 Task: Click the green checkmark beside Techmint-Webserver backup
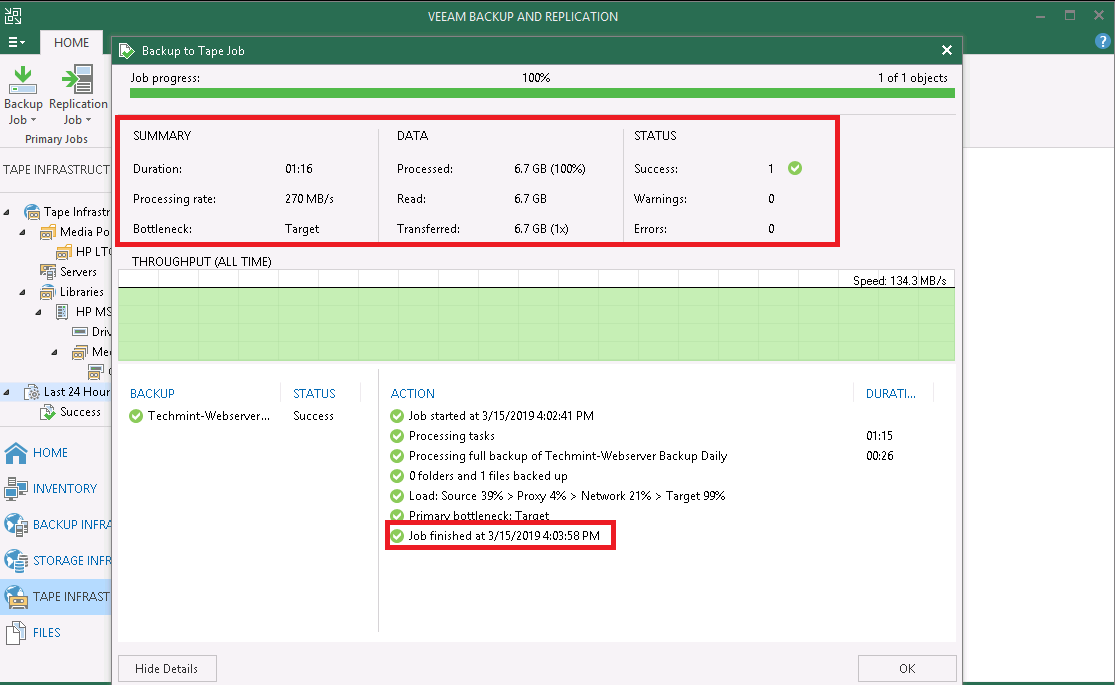coord(135,415)
